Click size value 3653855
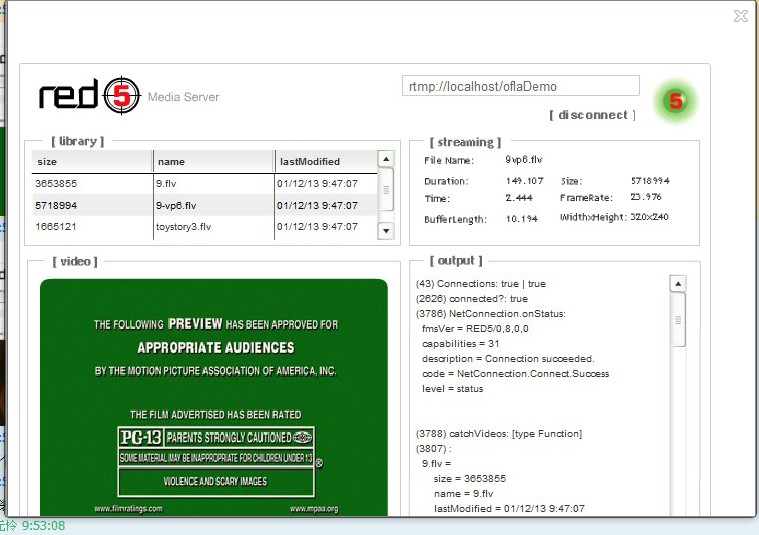 [x=56, y=183]
